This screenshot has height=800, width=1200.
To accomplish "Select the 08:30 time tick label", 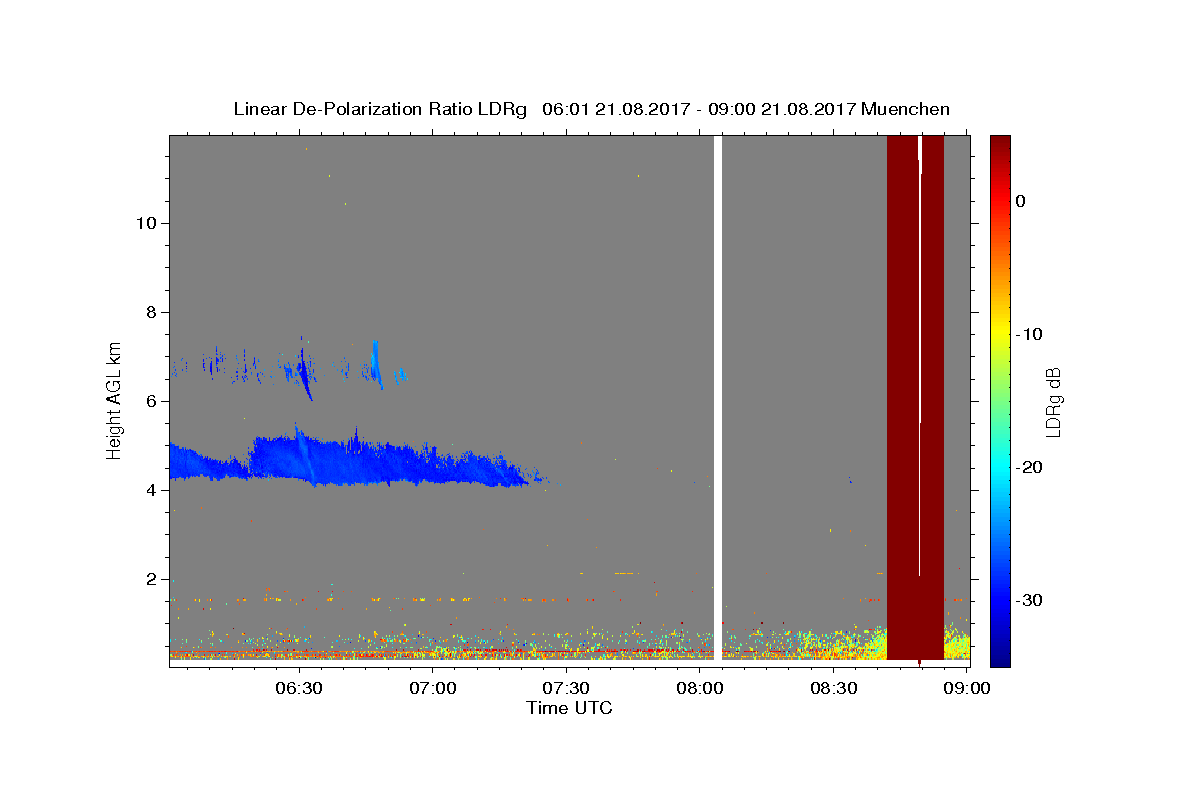I will click(x=834, y=688).
